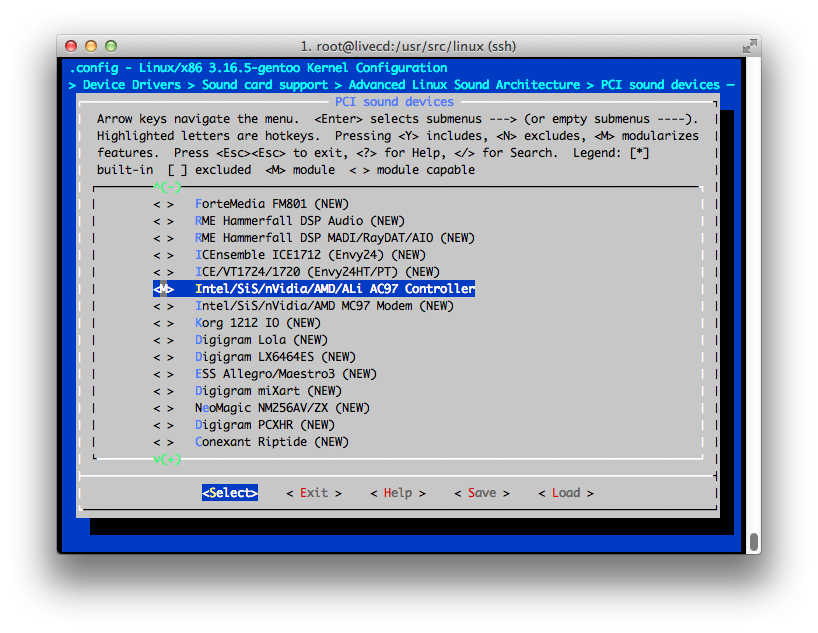The image size is (818, 633).
Task: Click the < Load > button
Action: (x=566, y=493)
